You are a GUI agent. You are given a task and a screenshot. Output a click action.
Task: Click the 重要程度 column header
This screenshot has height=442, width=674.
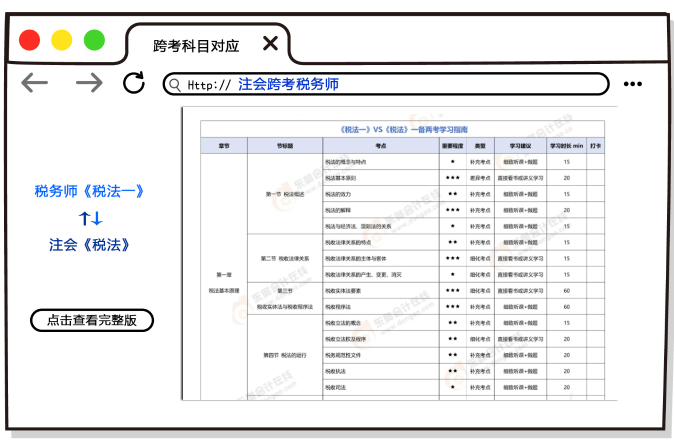(453, 146)
